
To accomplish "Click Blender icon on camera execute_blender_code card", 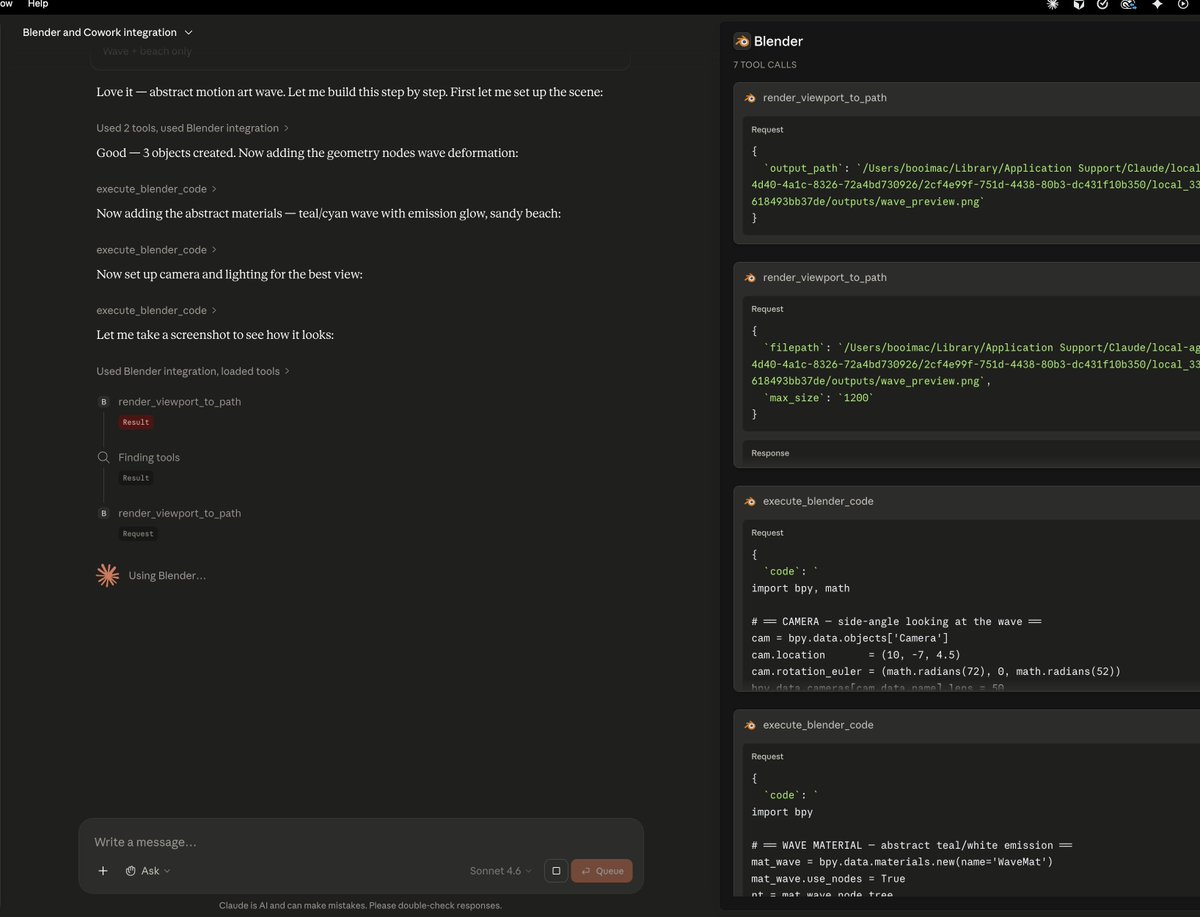I will click(x=750, y=501).
